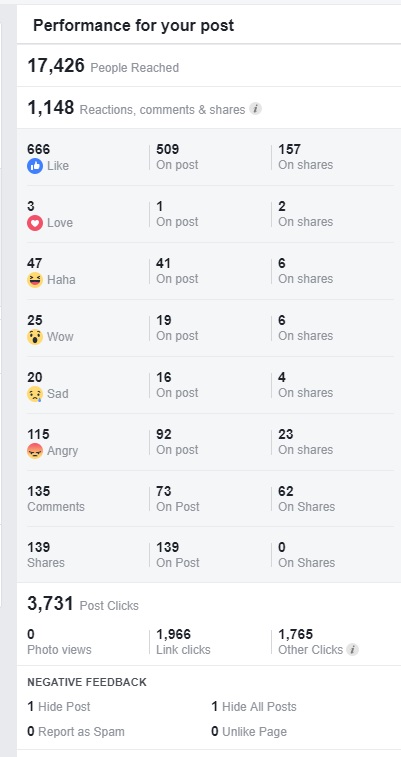Click Hide All Posts feedback entry
401x757 pixels.
(254, 707)
